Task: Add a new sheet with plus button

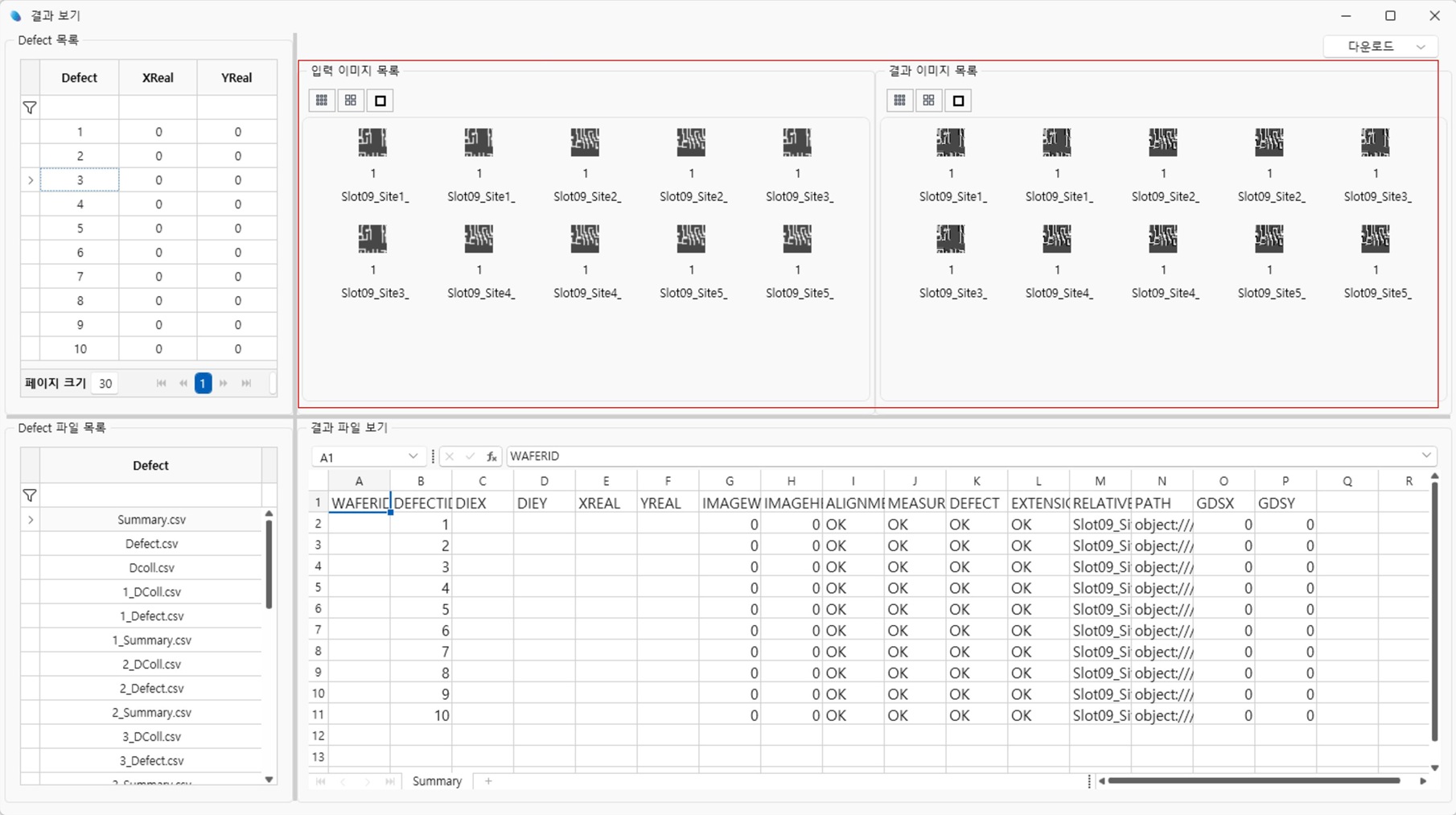Action: click(x=488, y=781)
